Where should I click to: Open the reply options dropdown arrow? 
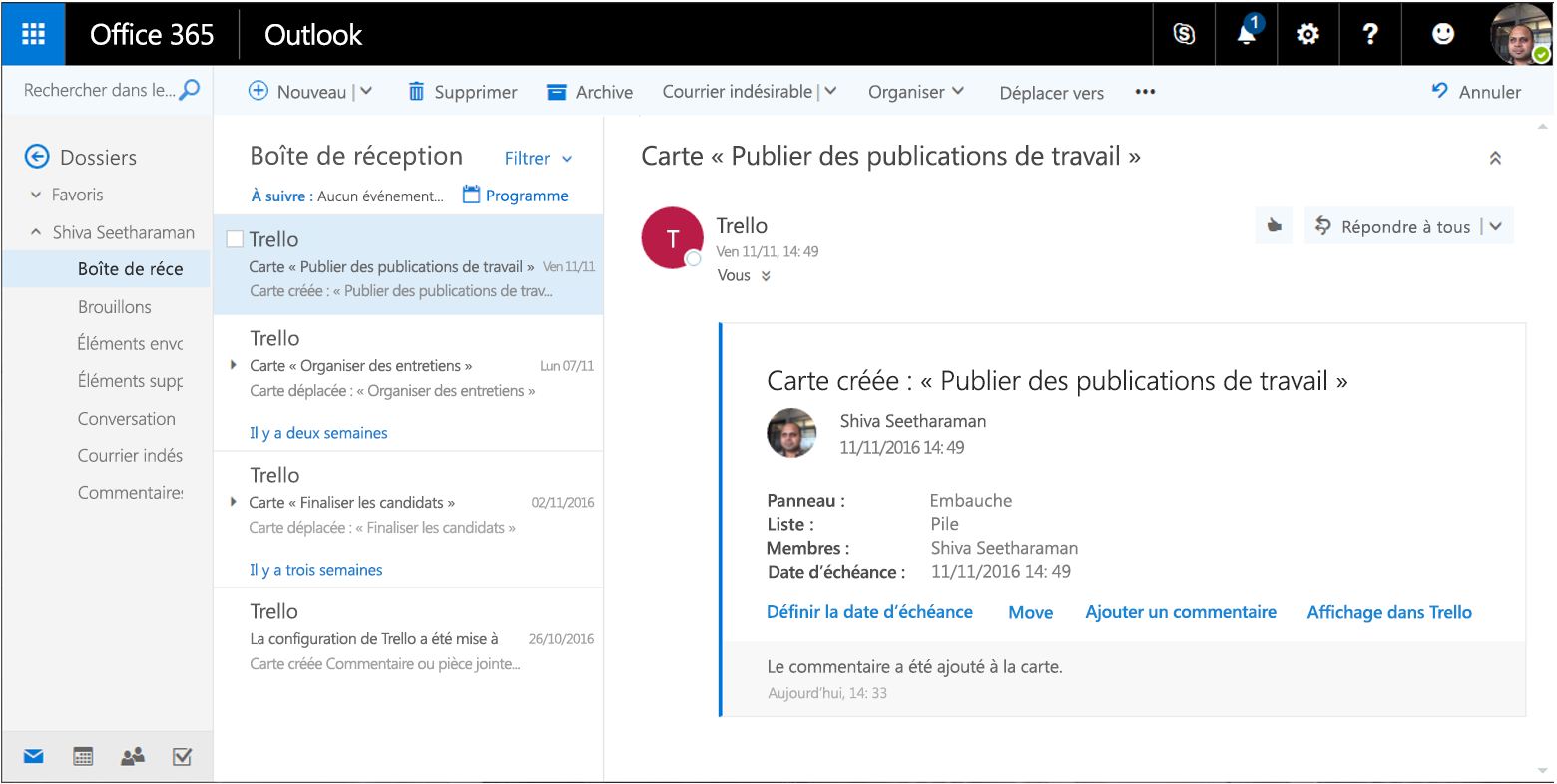tap(1495, 226)
